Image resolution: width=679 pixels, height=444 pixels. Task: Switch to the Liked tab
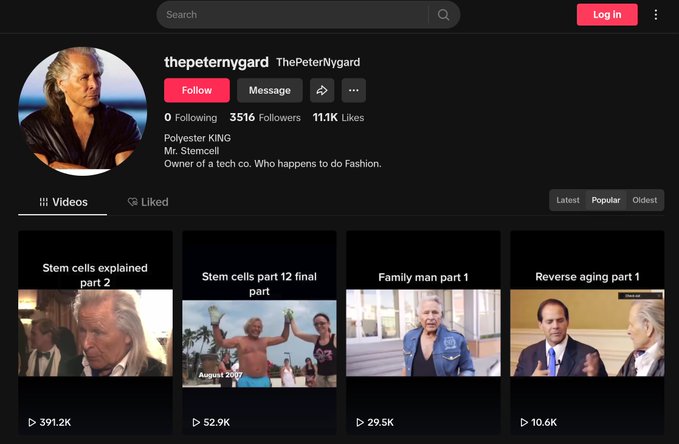148,202
